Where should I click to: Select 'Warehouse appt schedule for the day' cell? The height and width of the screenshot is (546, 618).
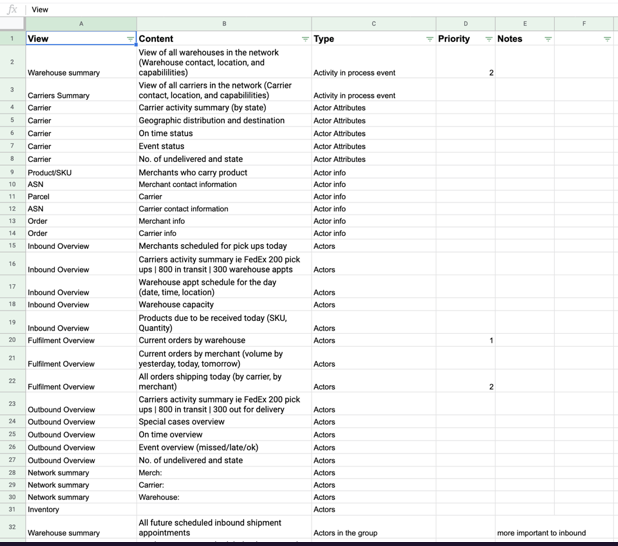click(x=224, y=287)
